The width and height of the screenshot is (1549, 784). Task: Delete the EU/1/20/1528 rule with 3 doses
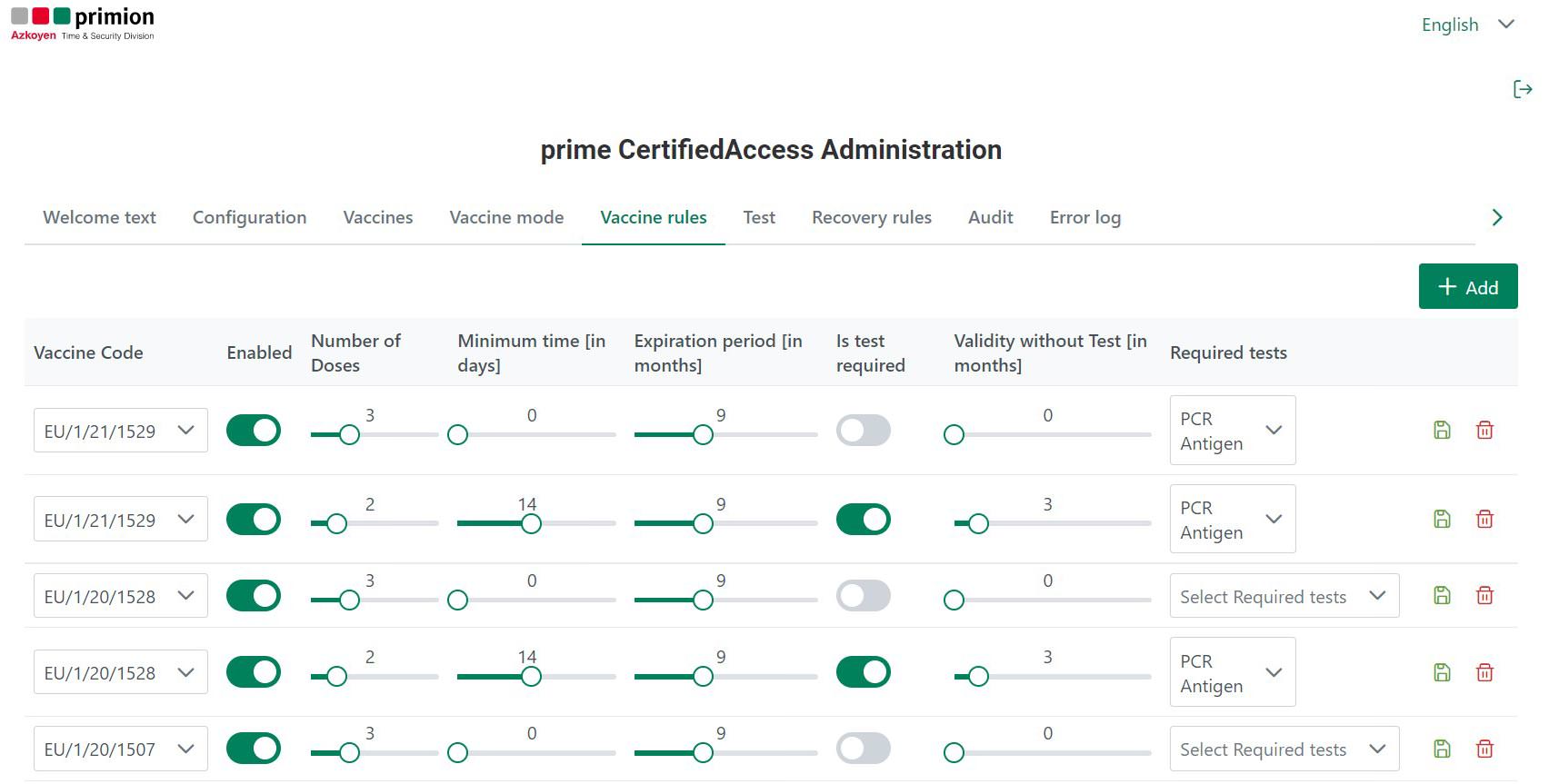pos(1484,595)
